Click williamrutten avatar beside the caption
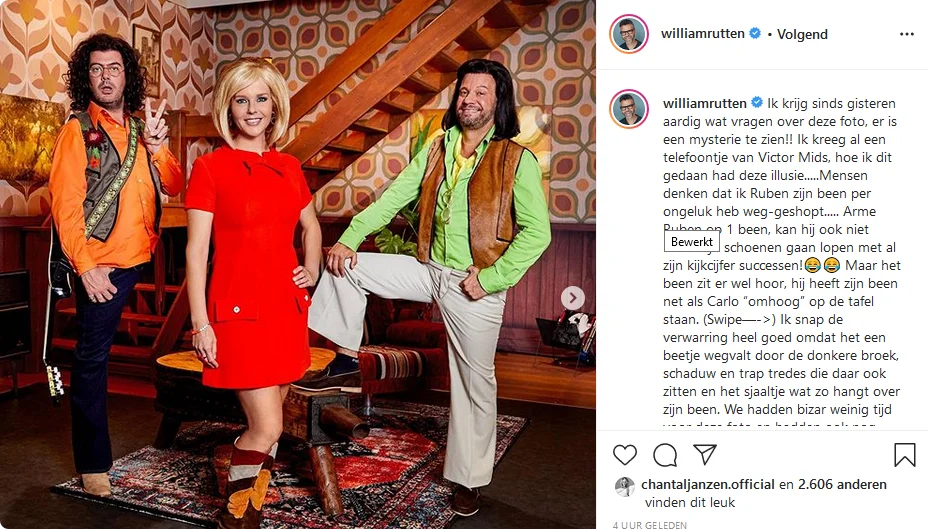This screenshot has height=529, width=928. (x=629, y=109)
